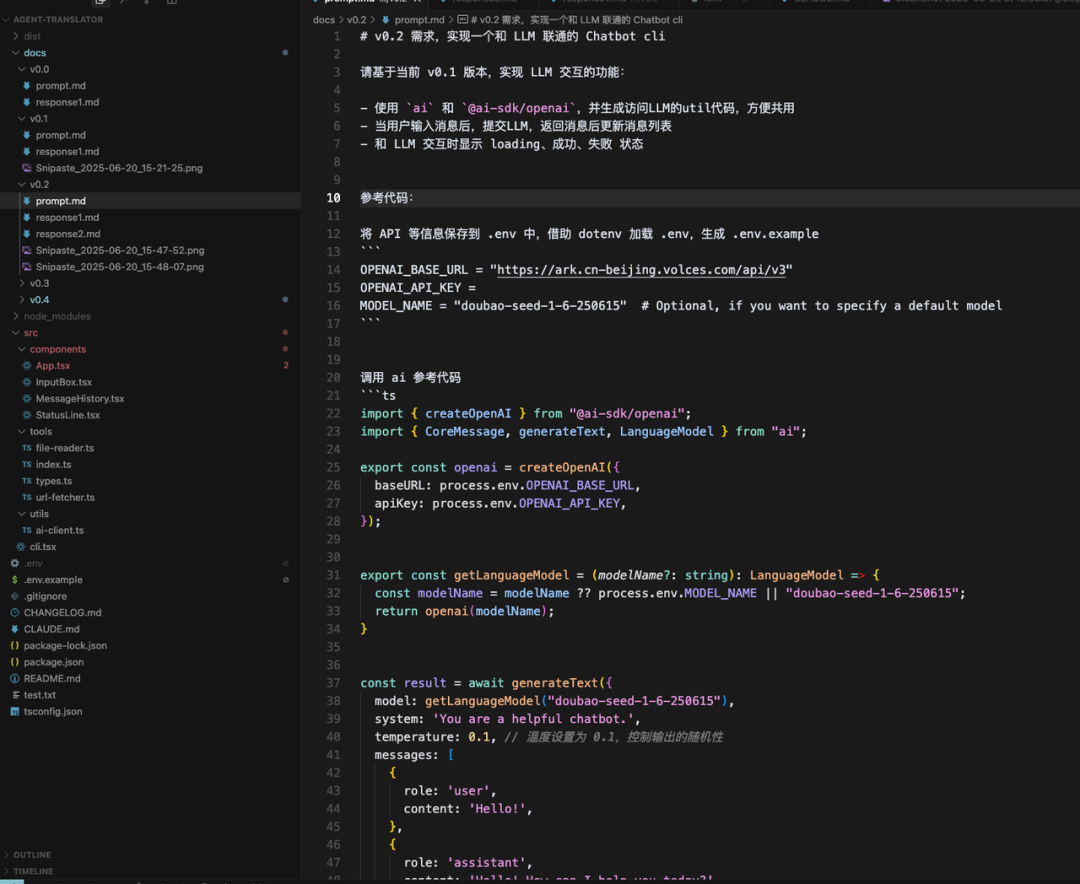Click the '# v0.2' heading breadcrumb symbol
This screenshot has height=884, width=1080.
(576, 20)
